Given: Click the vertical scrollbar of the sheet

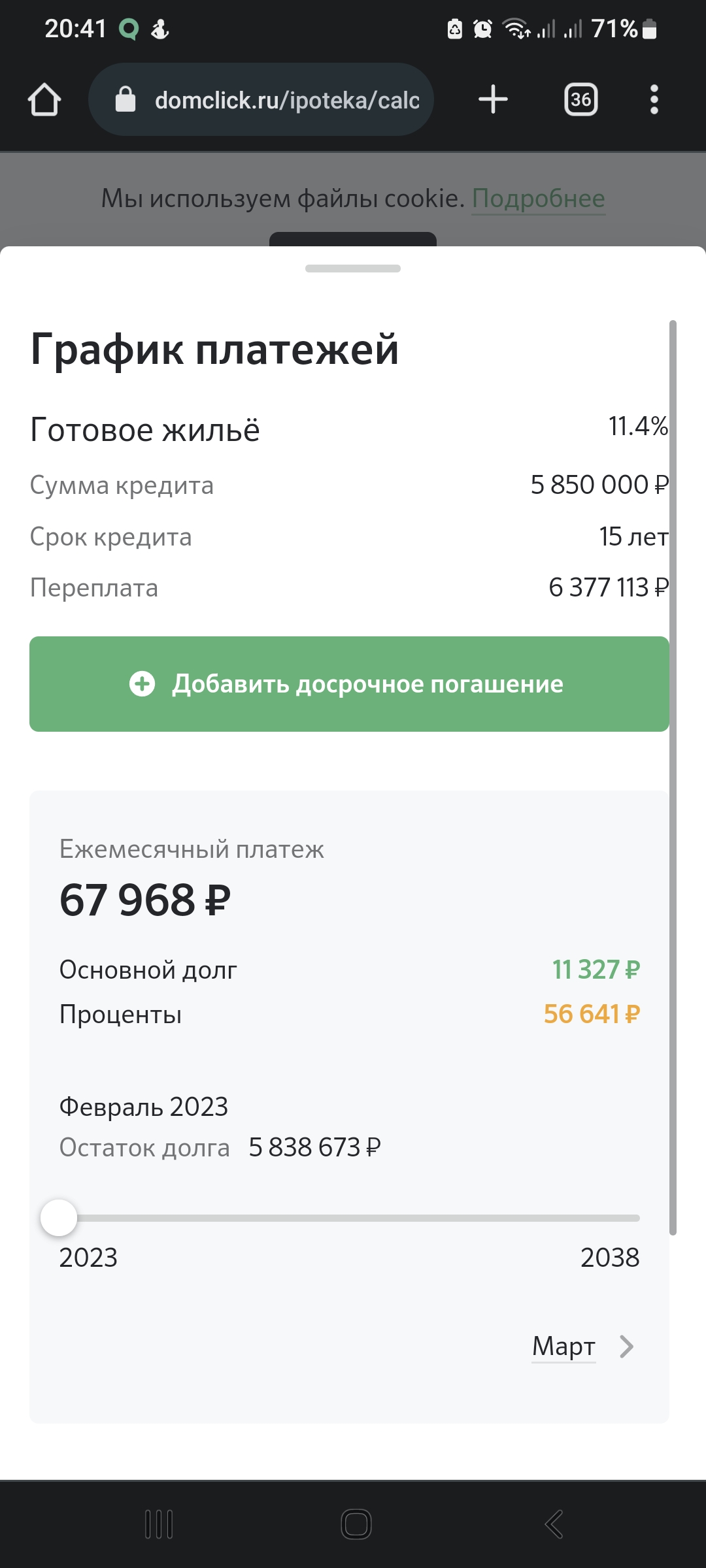Looking at the screenshot, I should coord(673,777).
